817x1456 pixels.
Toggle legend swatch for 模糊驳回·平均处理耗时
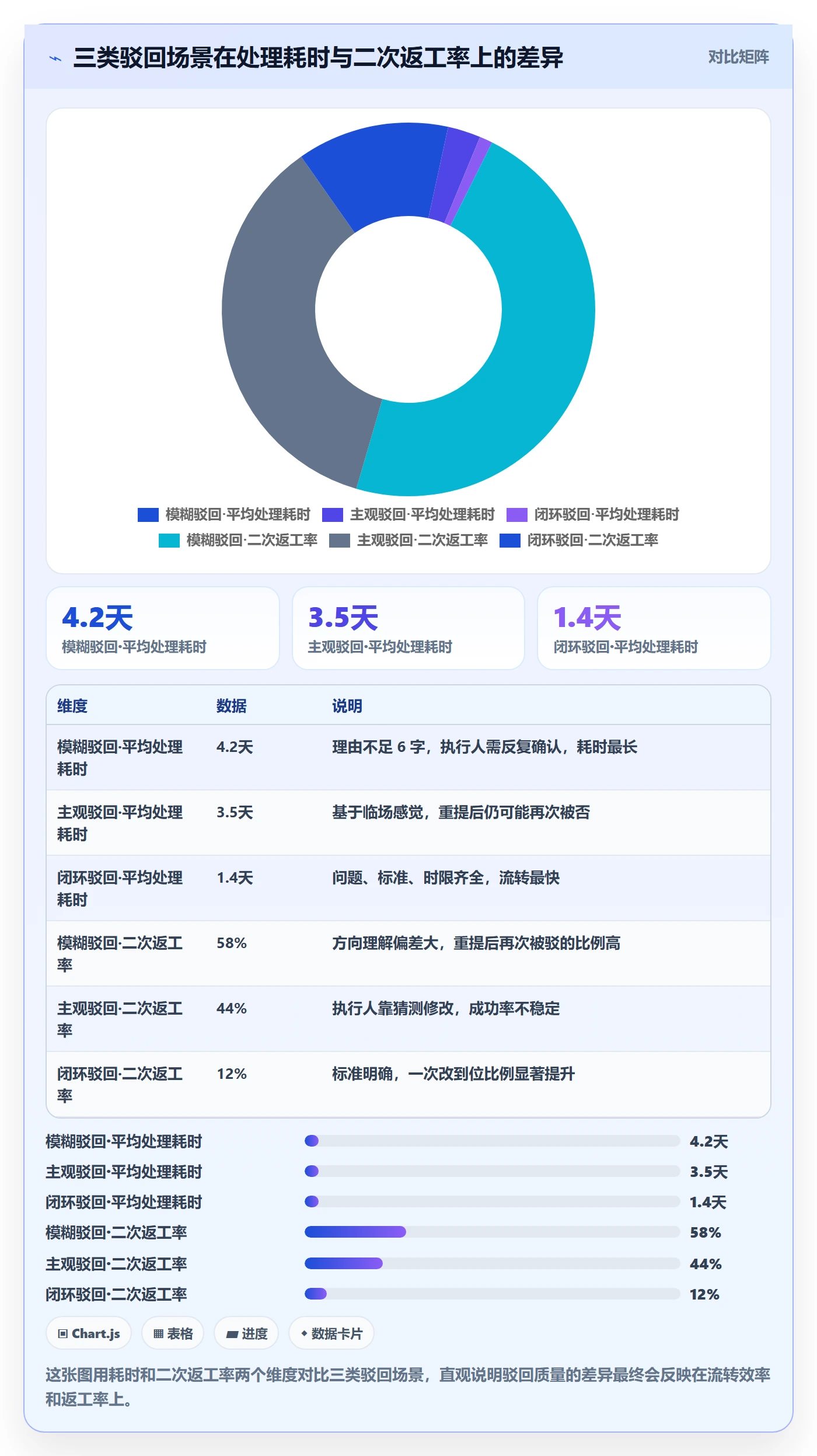click(148, 515)
